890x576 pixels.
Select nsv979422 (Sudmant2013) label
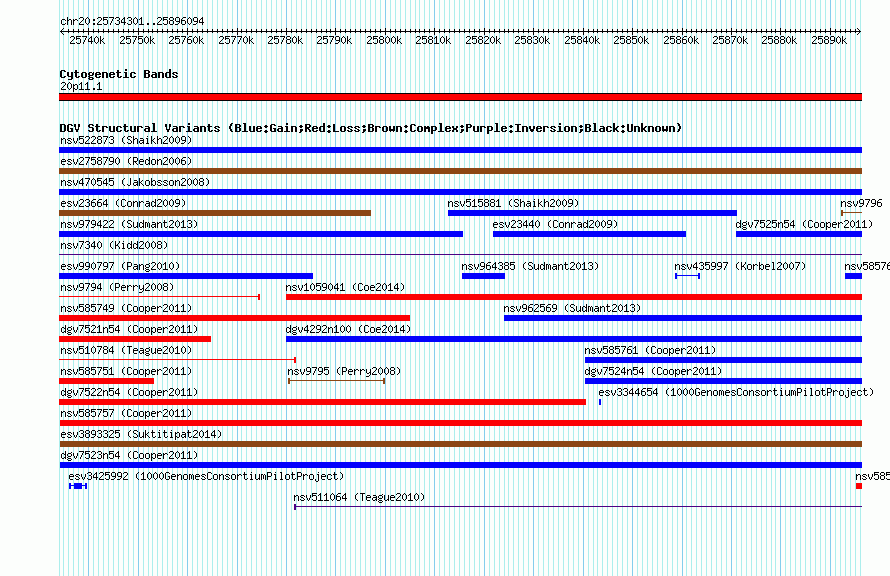129,224
